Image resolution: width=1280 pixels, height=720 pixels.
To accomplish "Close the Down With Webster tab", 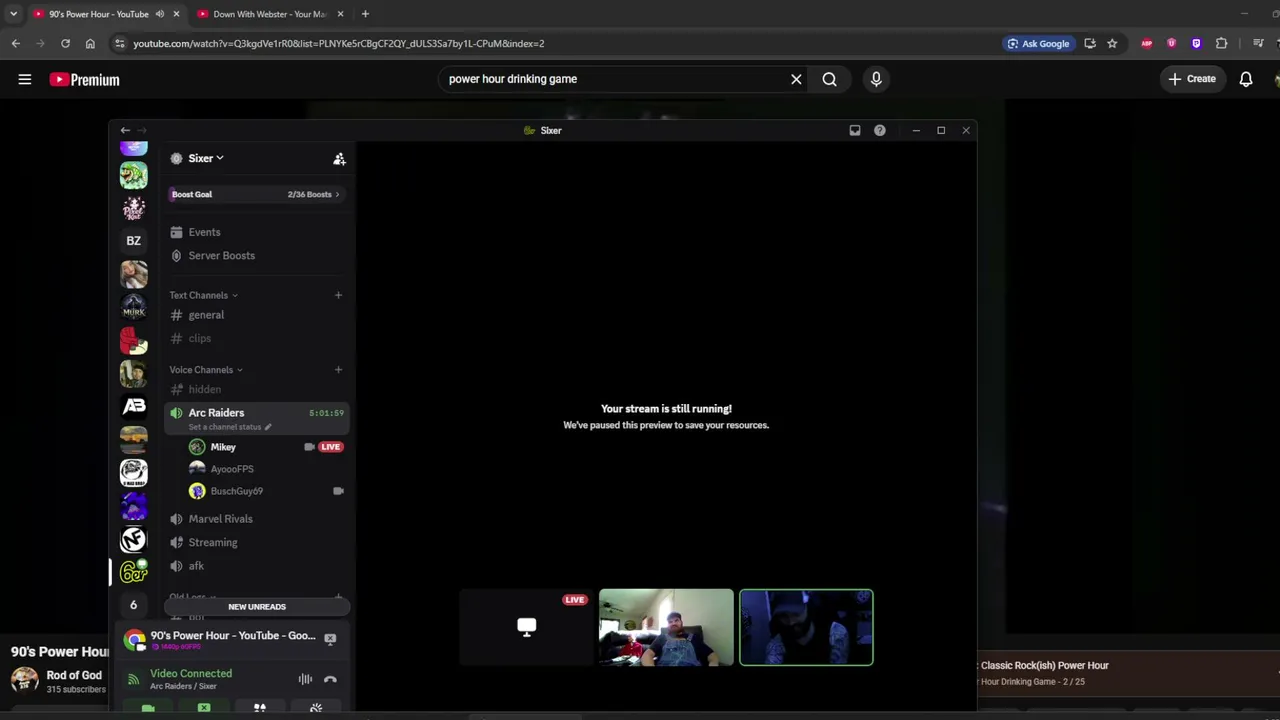I will point(340,14).
